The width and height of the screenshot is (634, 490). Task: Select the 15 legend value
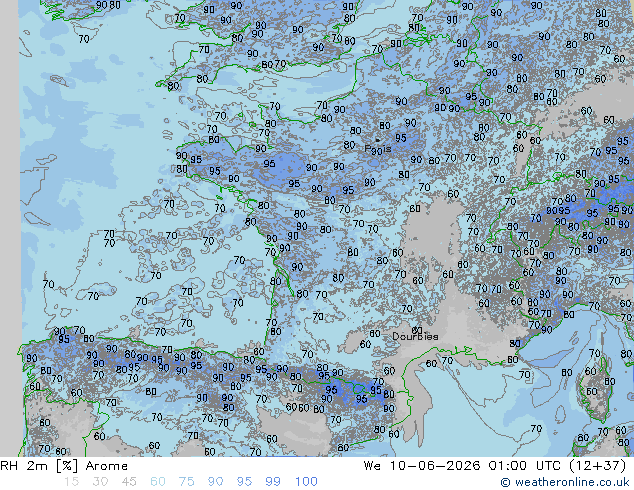[x=71, y=482]
